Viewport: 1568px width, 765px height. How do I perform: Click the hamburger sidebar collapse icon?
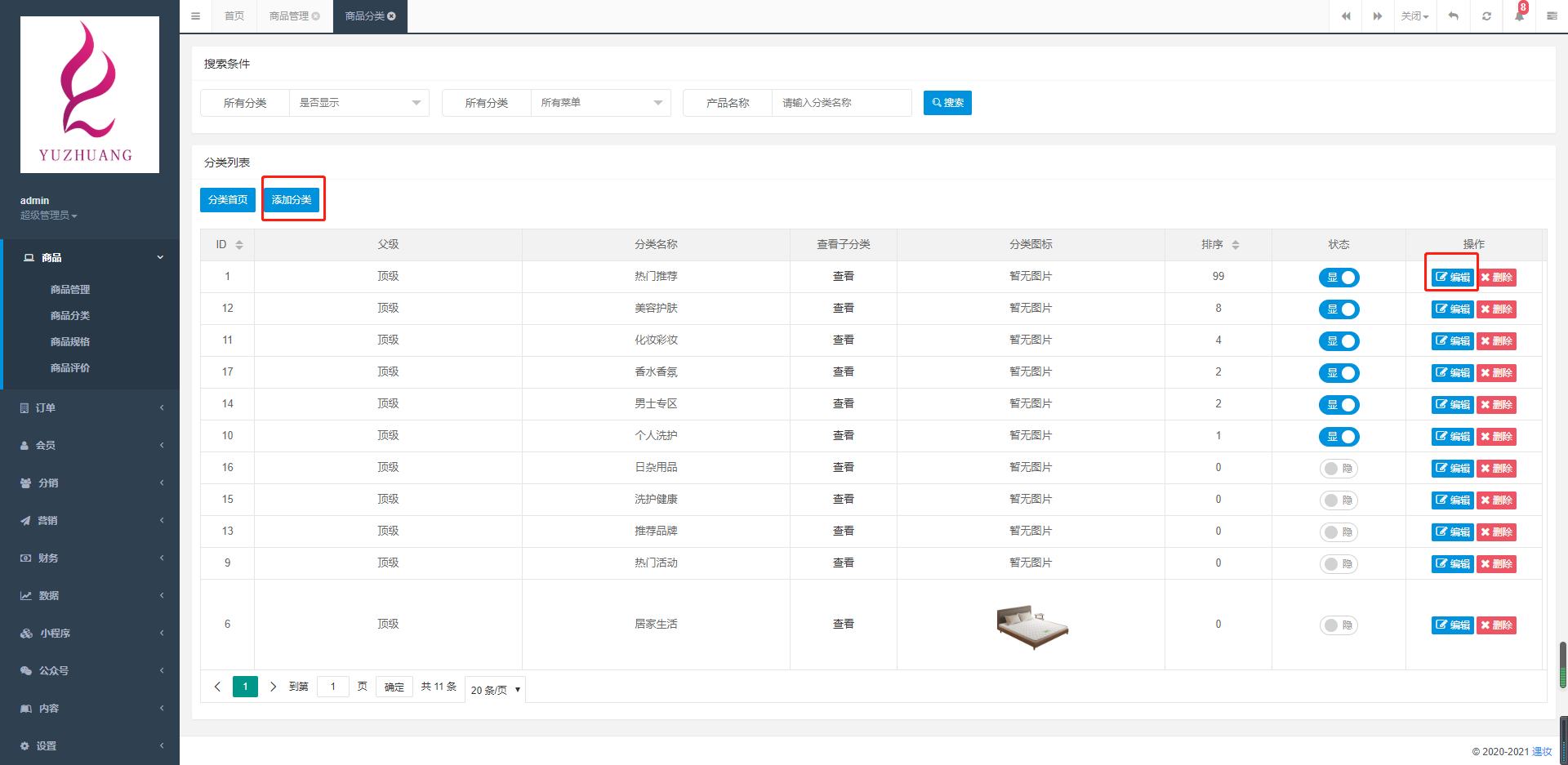(195, 16)
